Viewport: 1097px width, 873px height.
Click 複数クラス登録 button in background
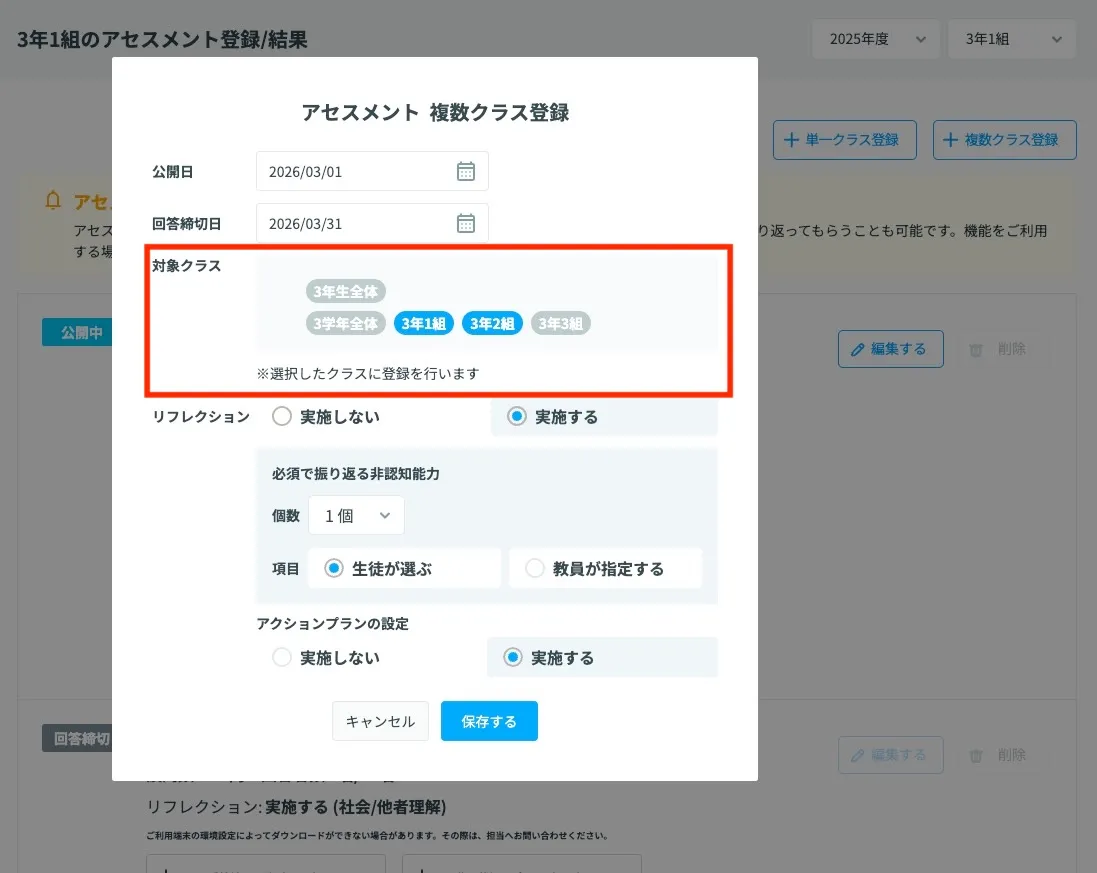point(1005,140)
